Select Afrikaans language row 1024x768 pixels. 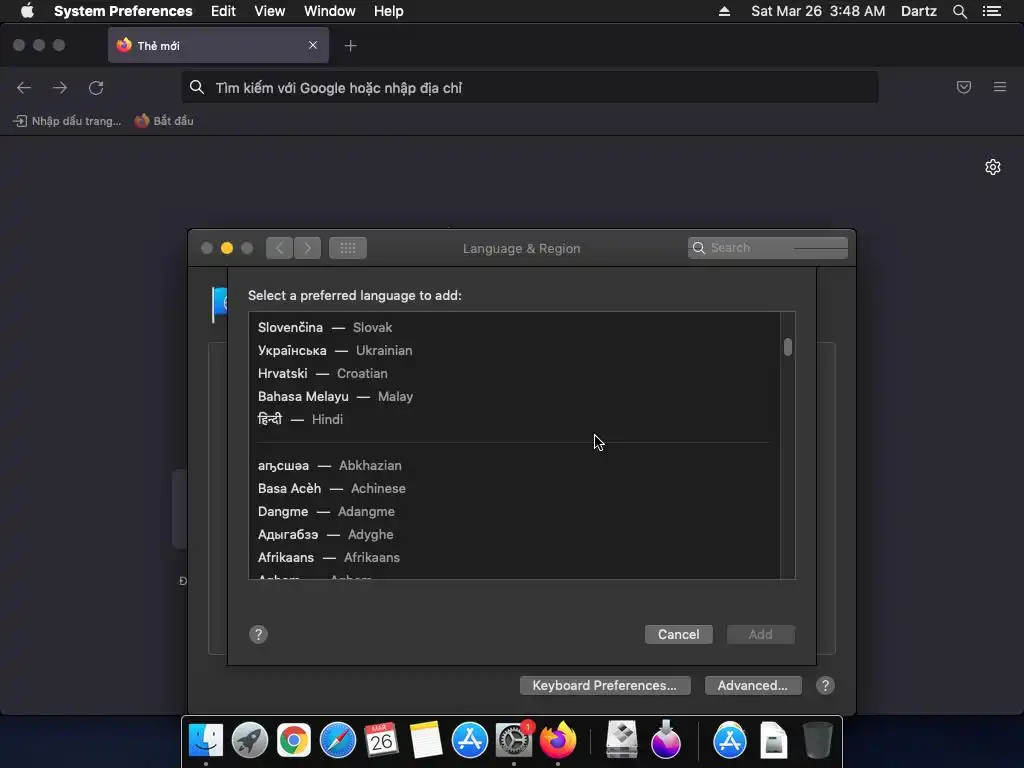click(514, 557)
